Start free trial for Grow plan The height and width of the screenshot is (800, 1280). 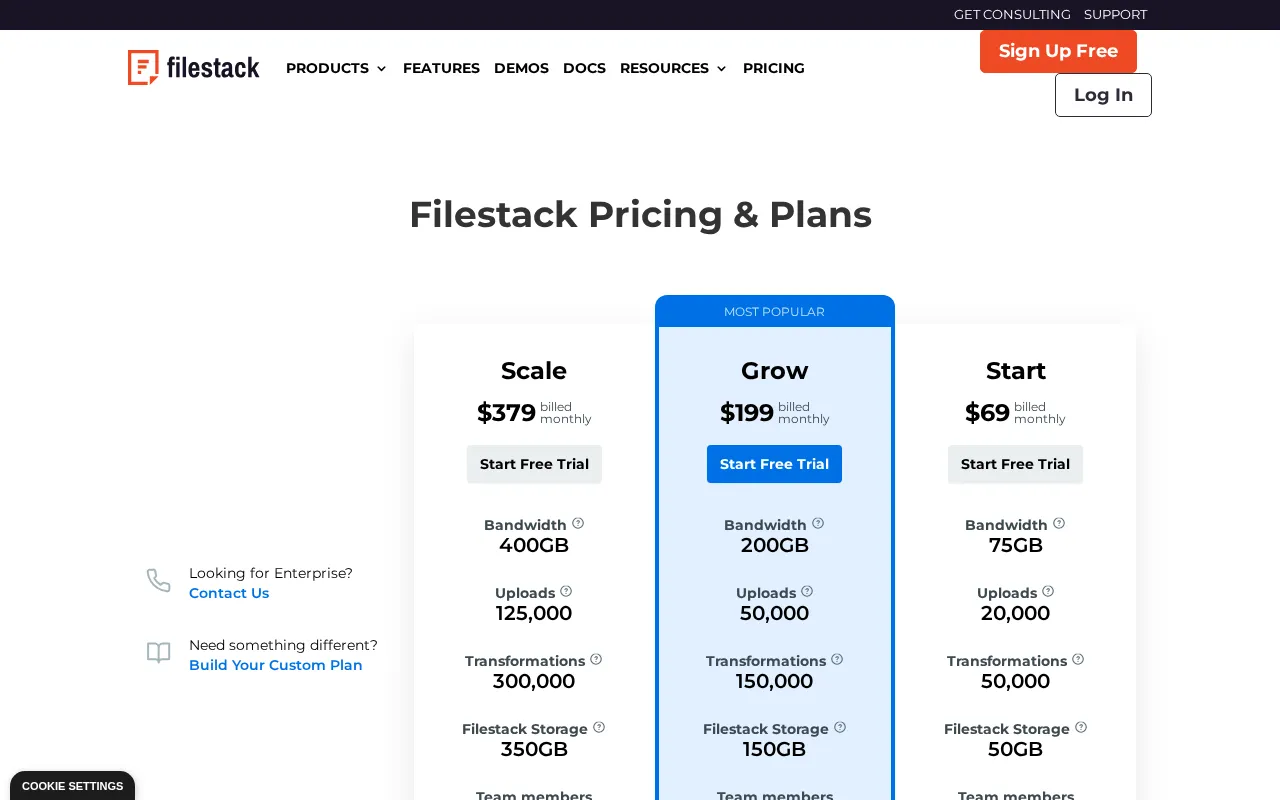(774, 464)
